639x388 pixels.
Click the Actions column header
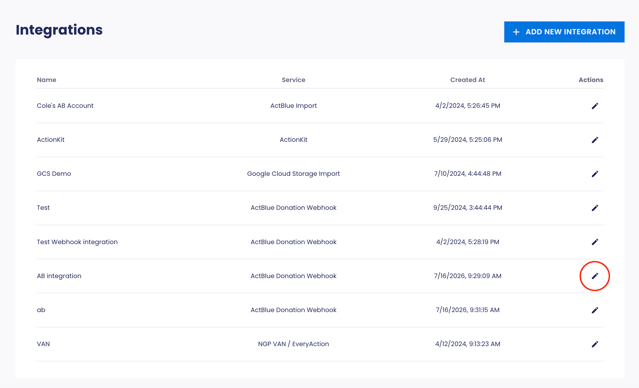(x=591, y=80)
